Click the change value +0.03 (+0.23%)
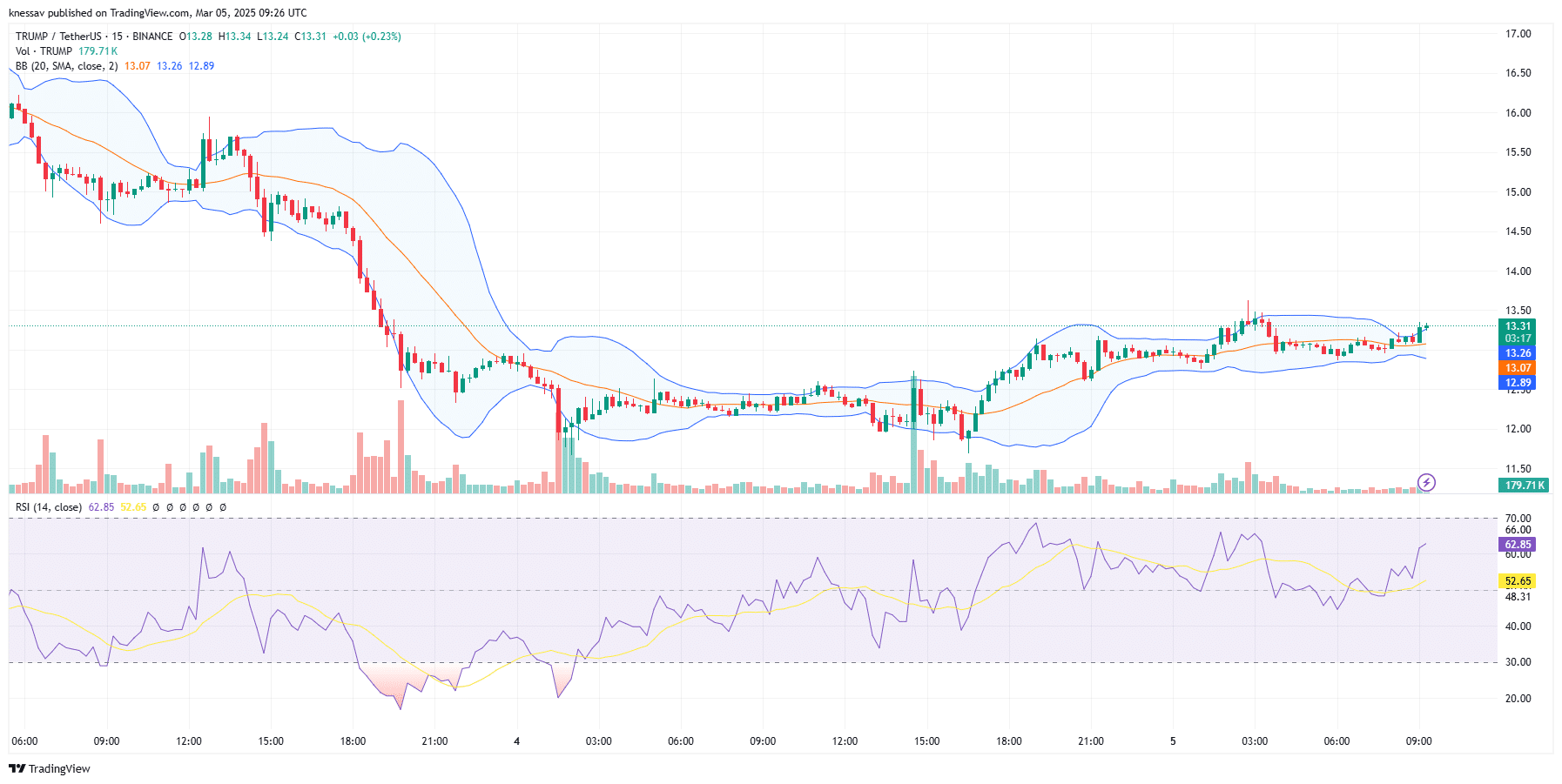 367,37
